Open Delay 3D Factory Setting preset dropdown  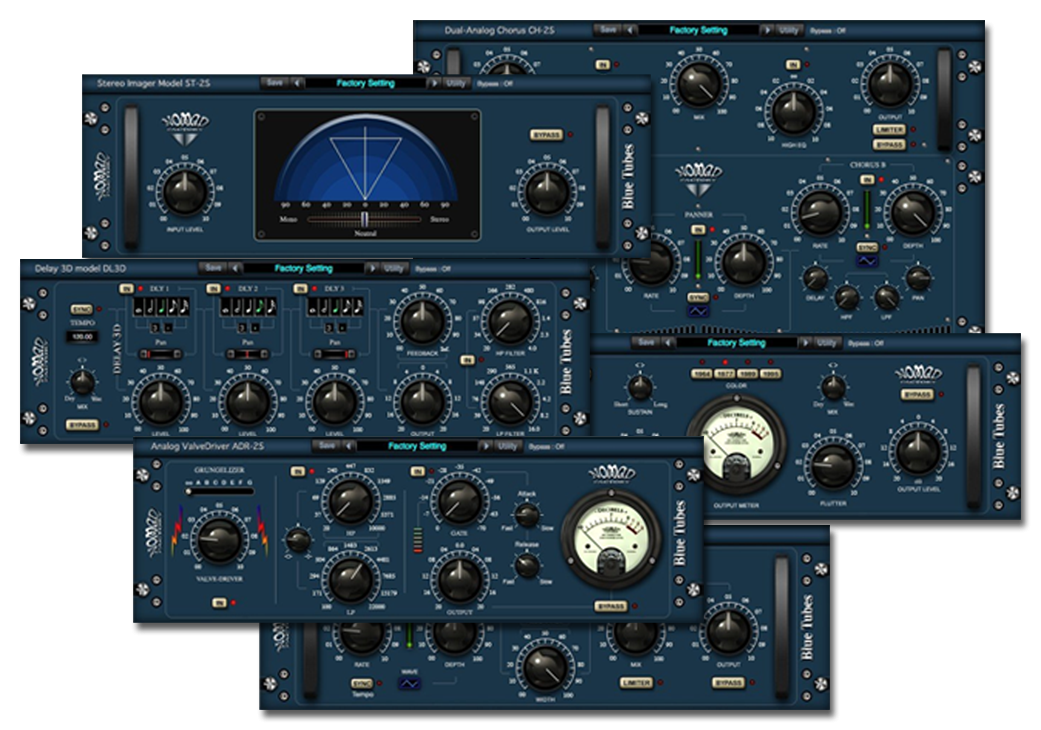(304, 269)
